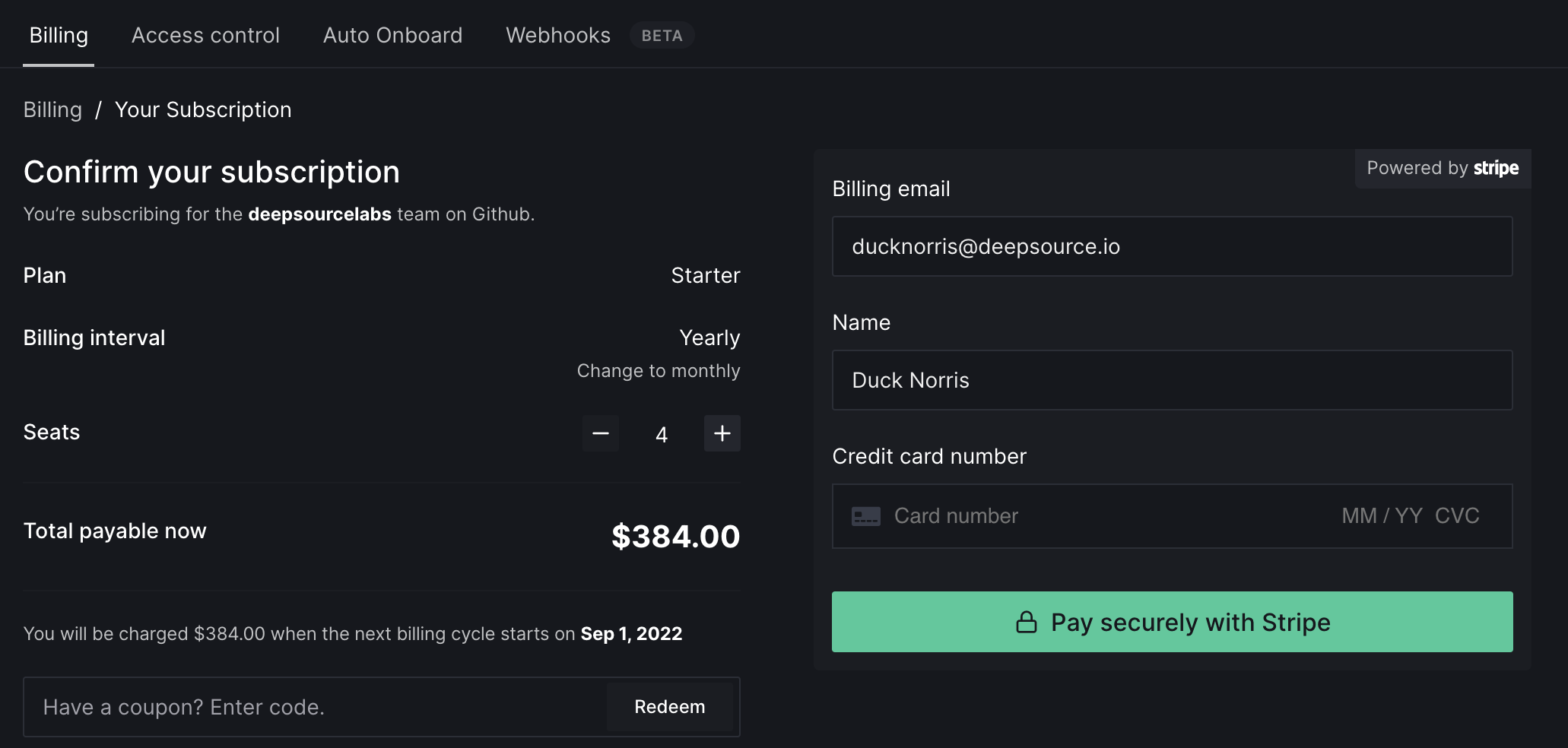
Task: Click the lock icon on the payment button
Action: click(x=1027, y=622)
